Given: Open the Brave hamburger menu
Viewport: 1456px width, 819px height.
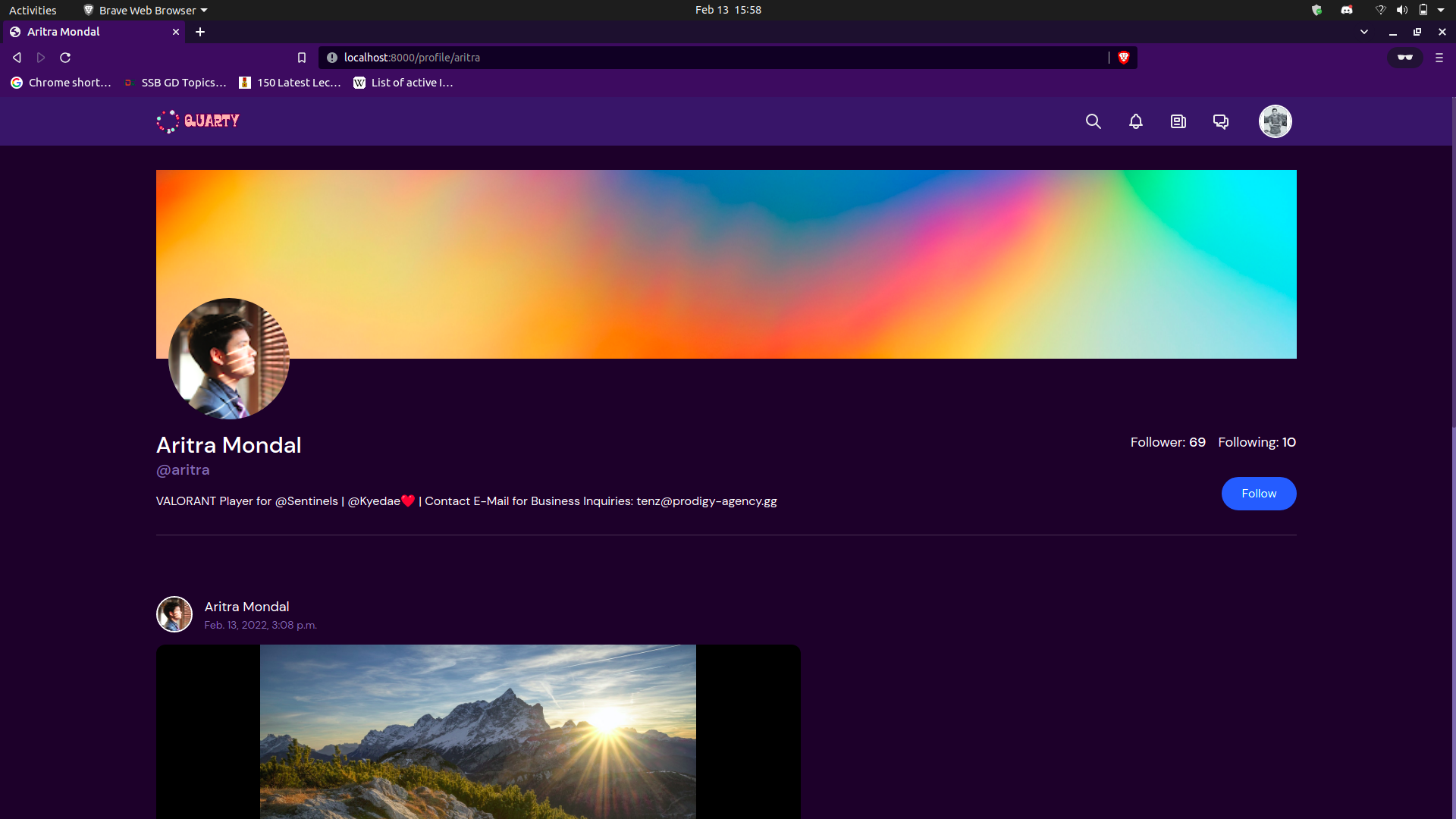Looking at the screenshot, I should (x=1439, y=58).
